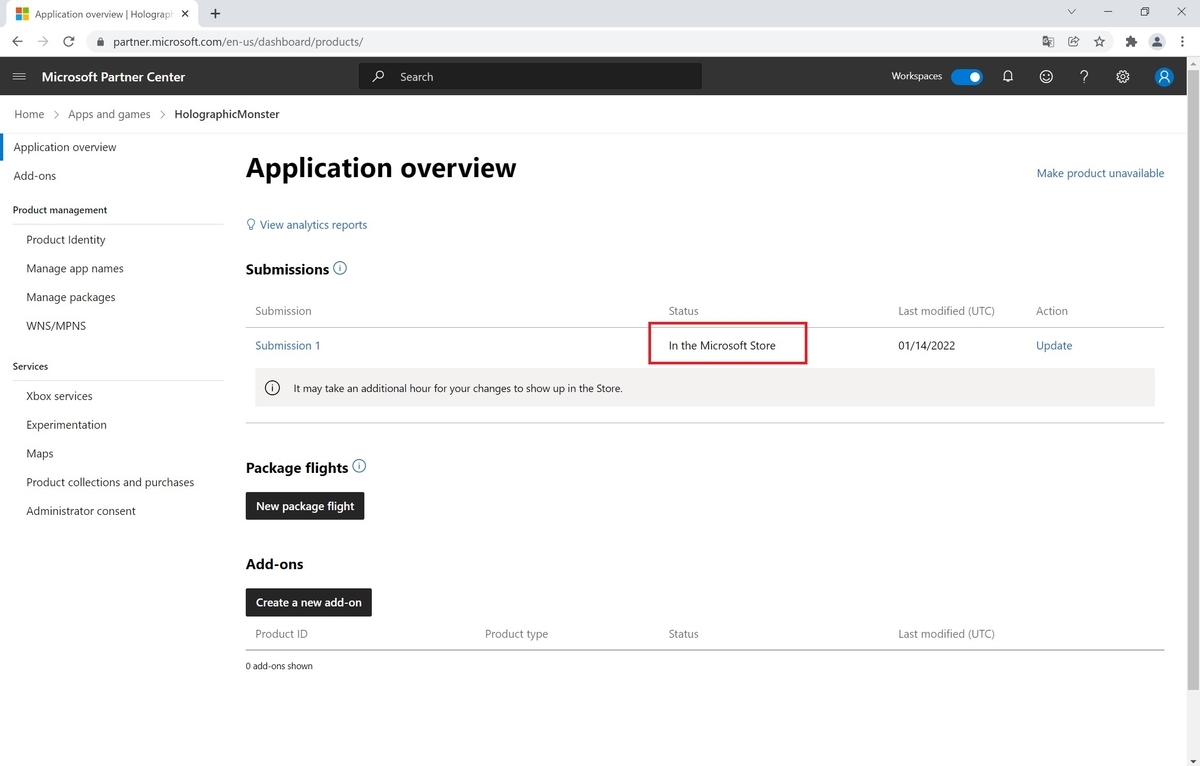Open Experimentation

(66, 425)
